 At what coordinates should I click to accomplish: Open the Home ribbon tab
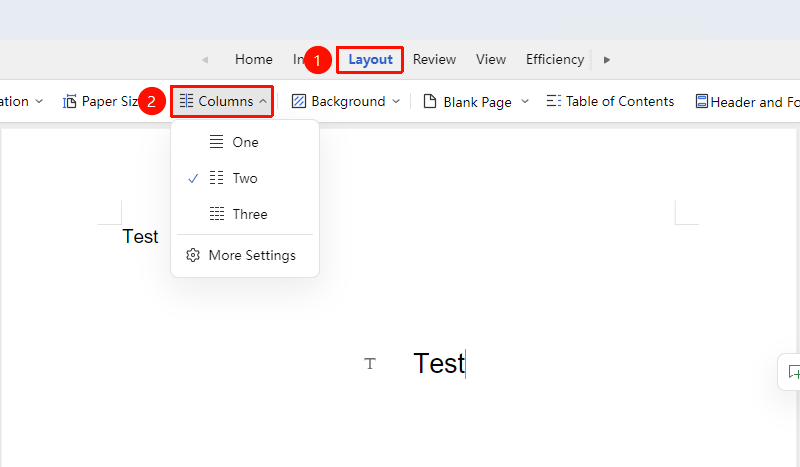[254, 60]
